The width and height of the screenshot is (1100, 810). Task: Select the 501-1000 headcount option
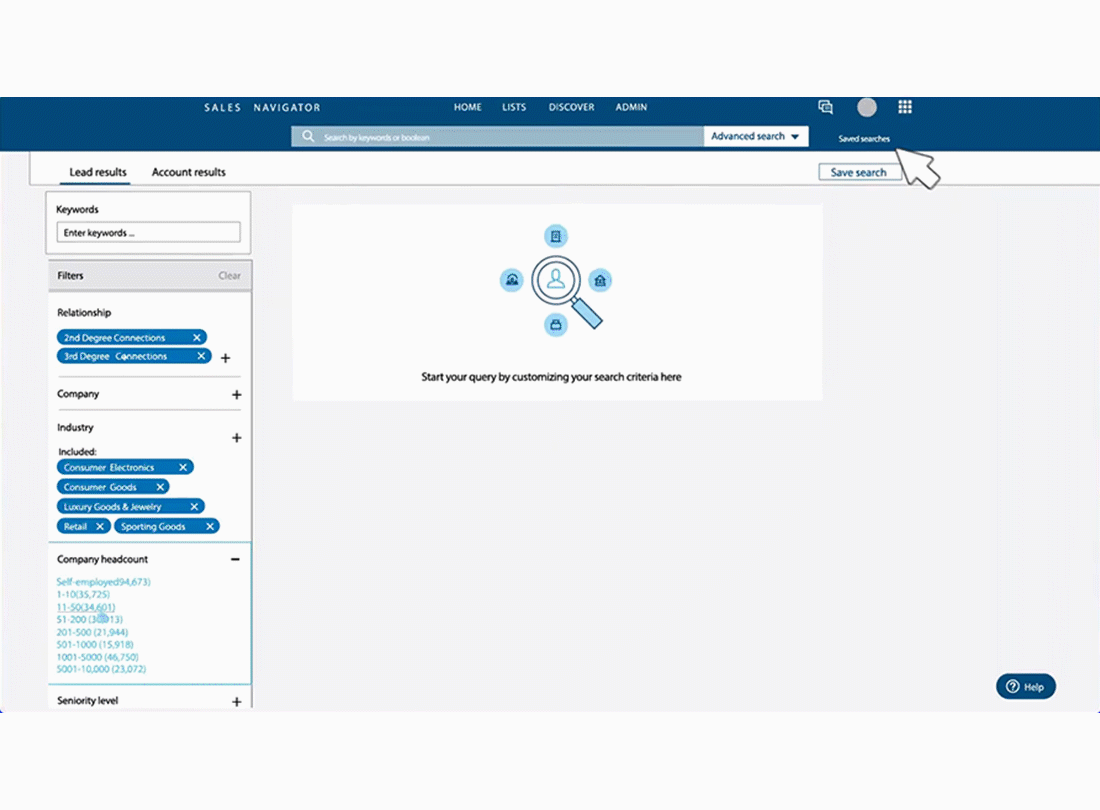(95, 644)
